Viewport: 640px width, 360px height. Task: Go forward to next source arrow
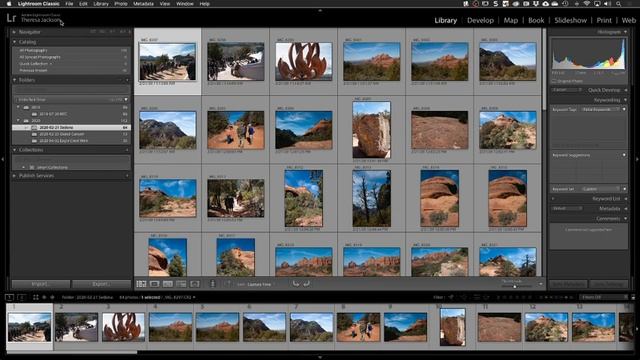click(52, 298)
